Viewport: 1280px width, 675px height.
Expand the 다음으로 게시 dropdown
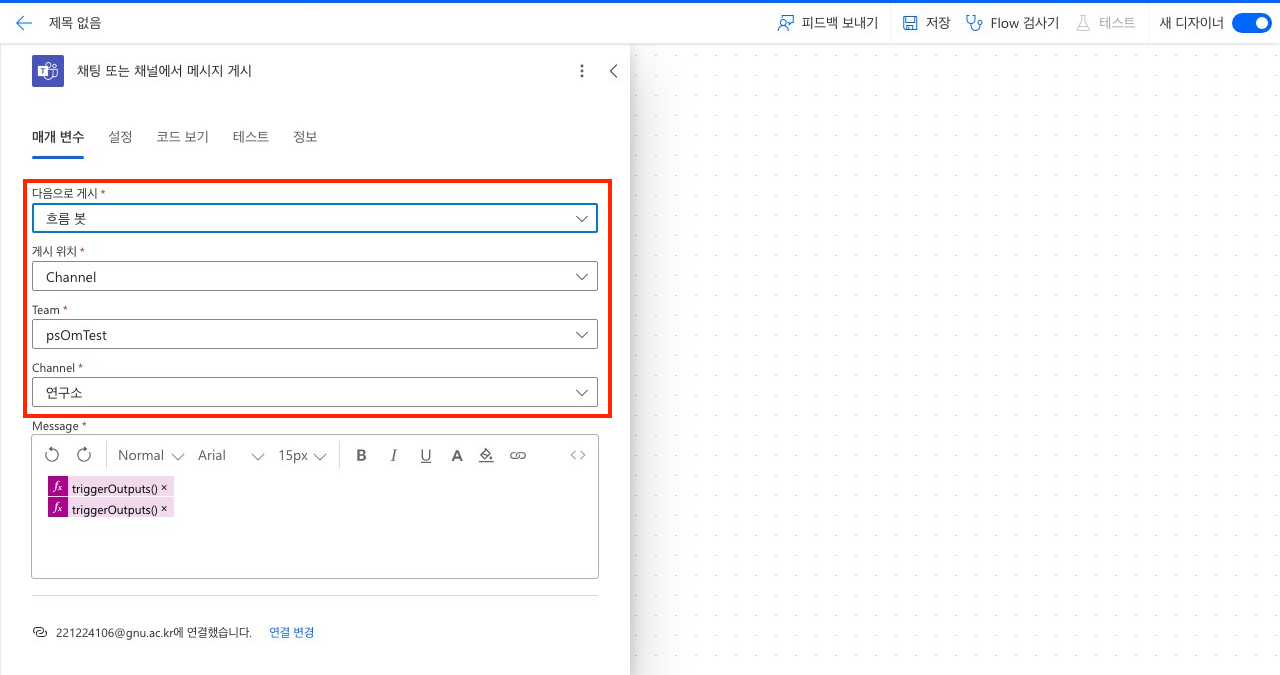314,218
